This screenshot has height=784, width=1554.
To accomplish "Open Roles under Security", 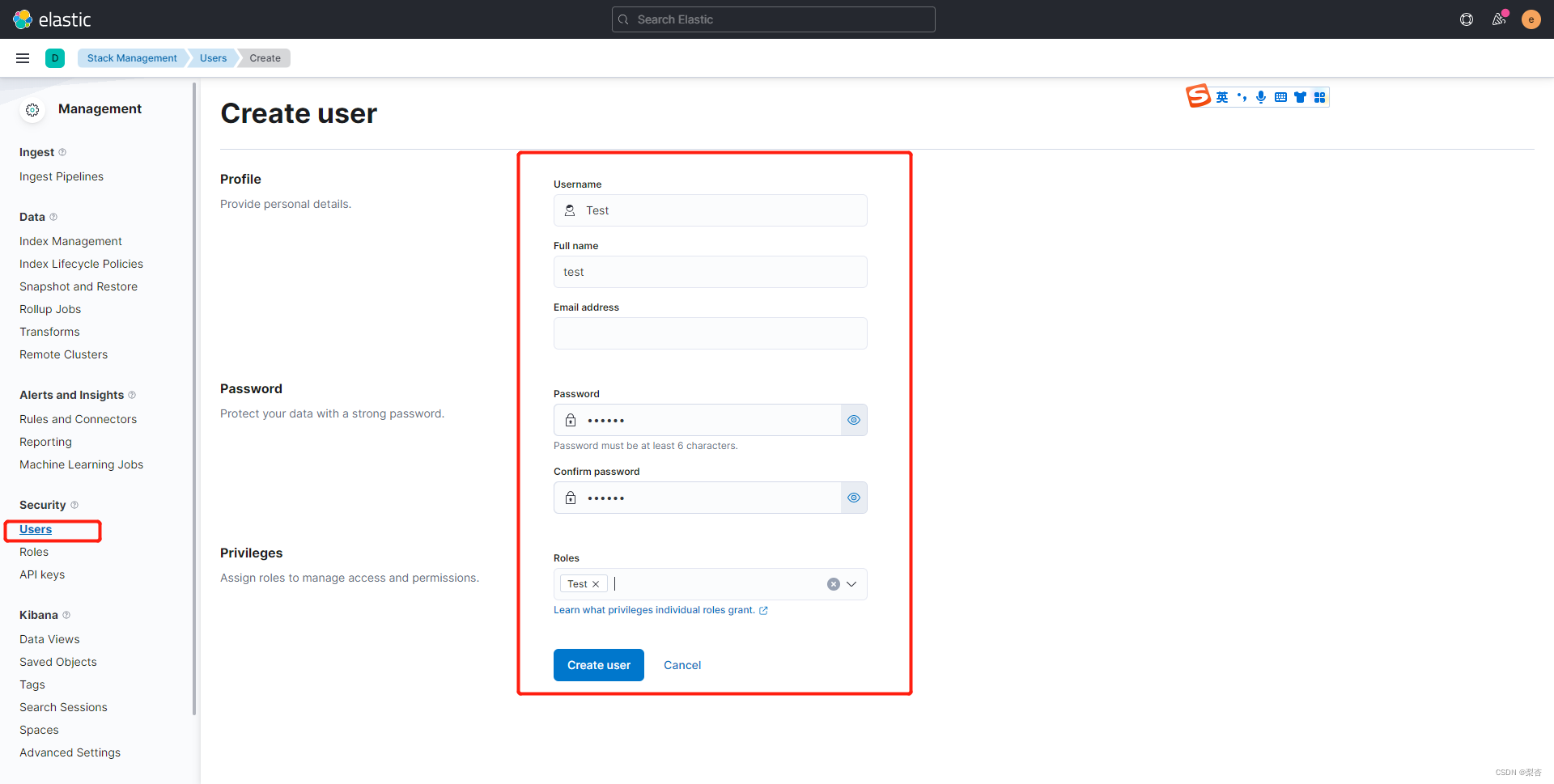I will coord(34,552).
